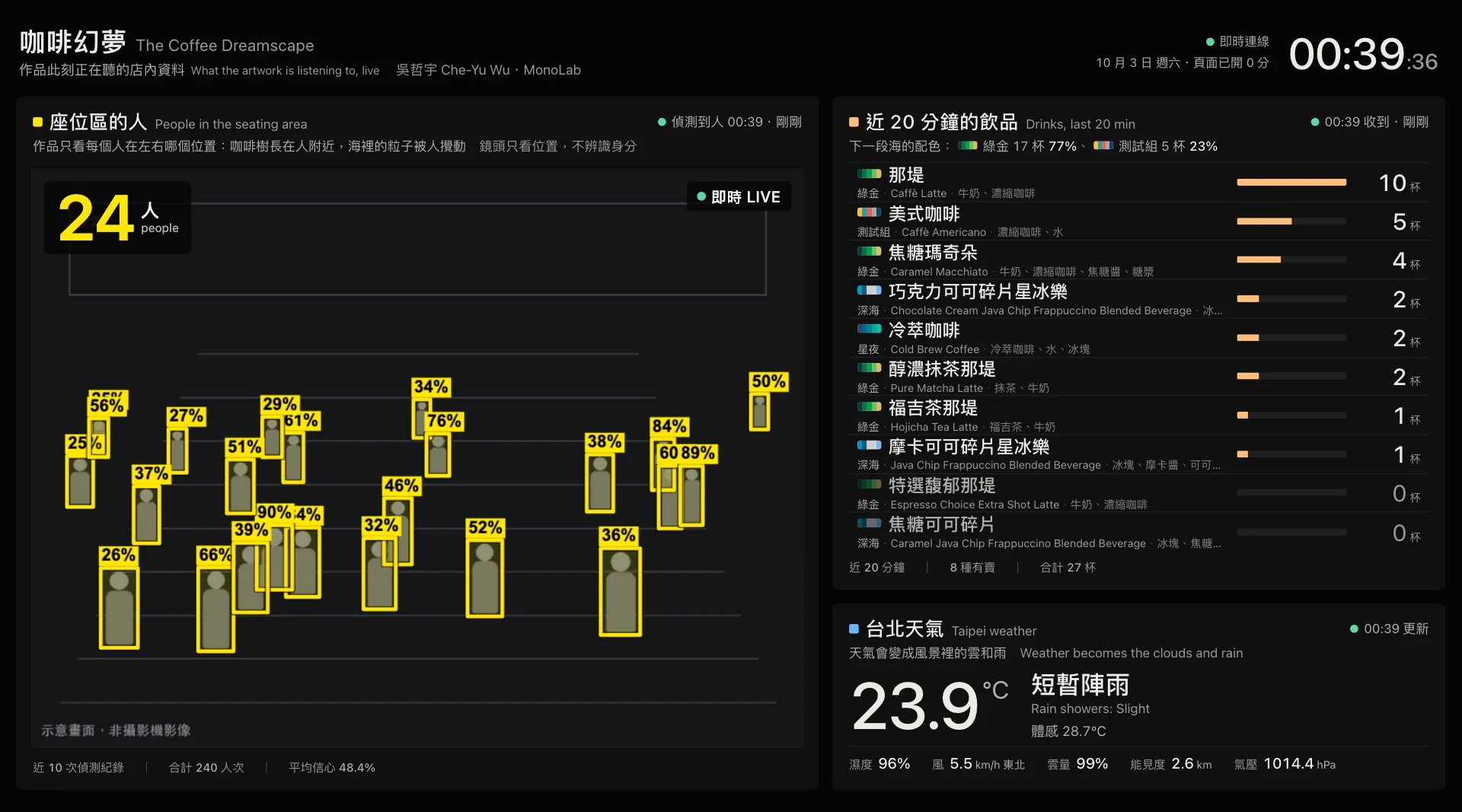Select the 焦糖瑪奇朵 color chip
Screen dimensions: 1462x812
(869, 251)
